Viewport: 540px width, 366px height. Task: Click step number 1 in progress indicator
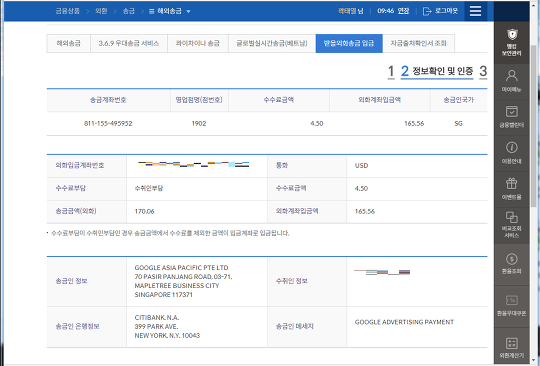tap(391, 72)
